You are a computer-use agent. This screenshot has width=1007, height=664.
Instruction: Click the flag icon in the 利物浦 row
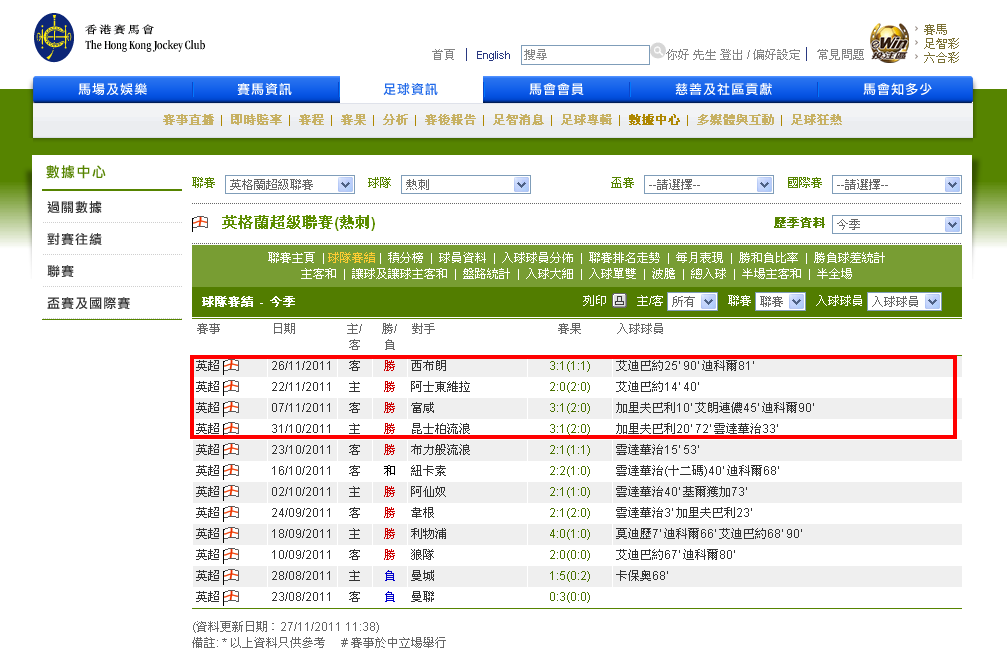(231, 534)
